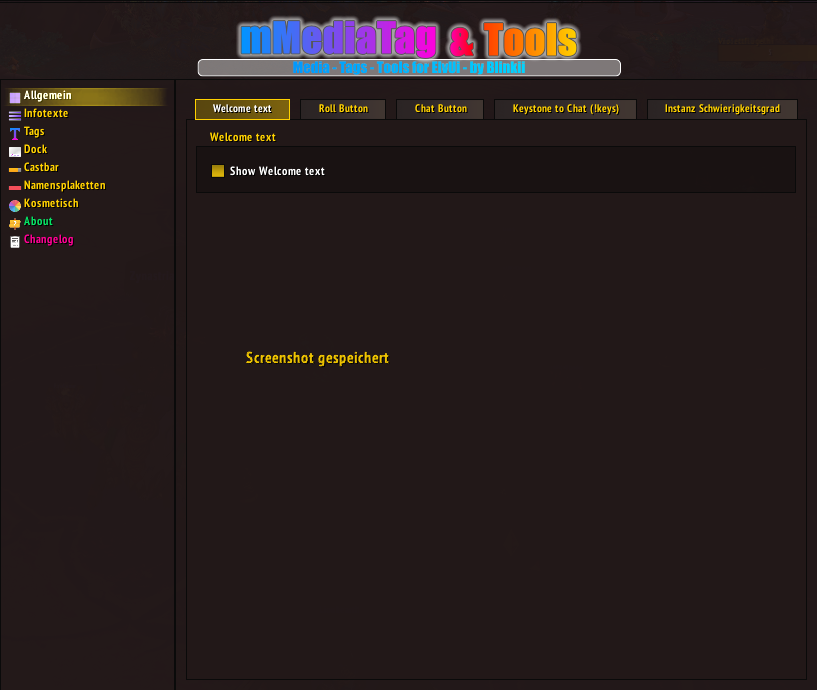817x690 pixels.
Task: Open Kosmetisch via its color wheel icon
Action: click(x=14, y=205)
